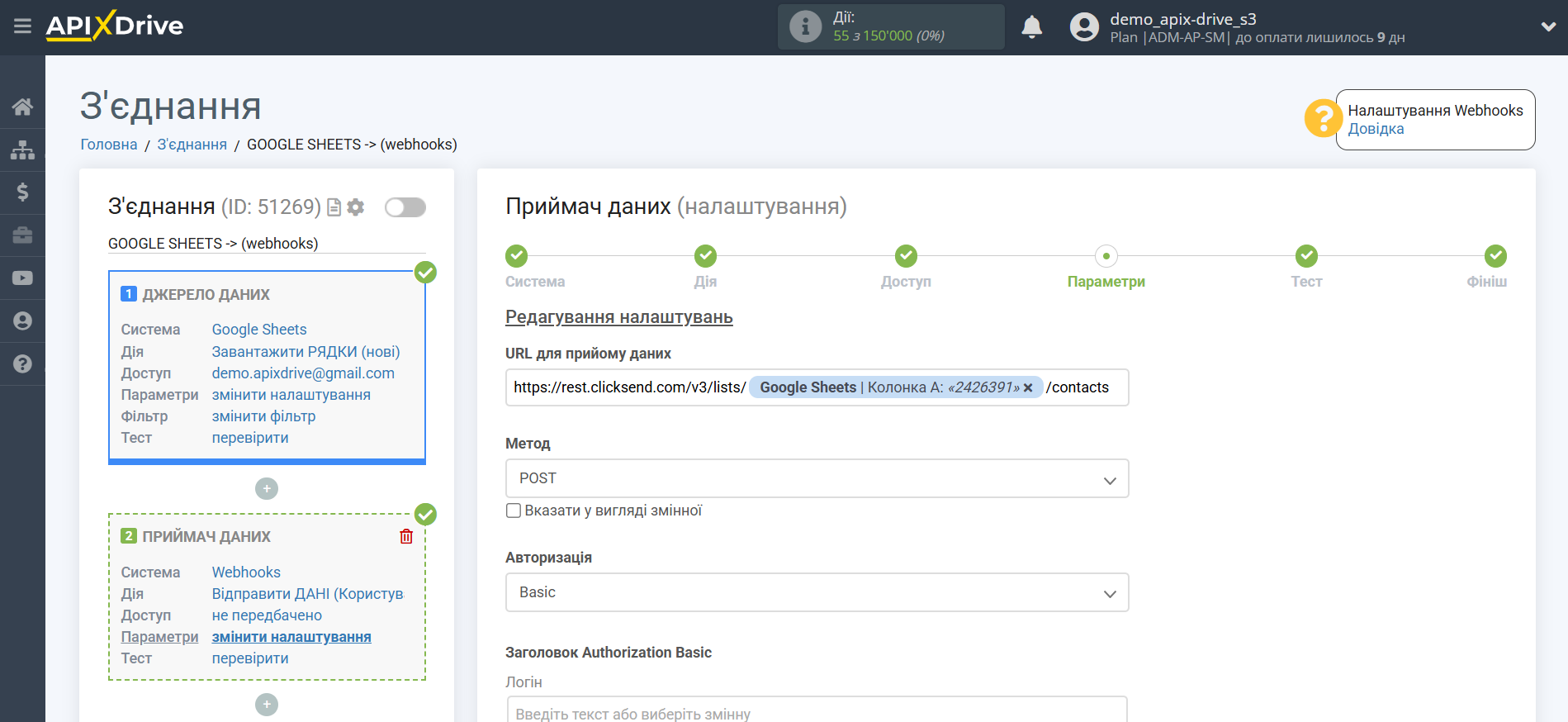Open the Довідка help link
This screenshot has height=722, width=1568.
(1376, 129)
